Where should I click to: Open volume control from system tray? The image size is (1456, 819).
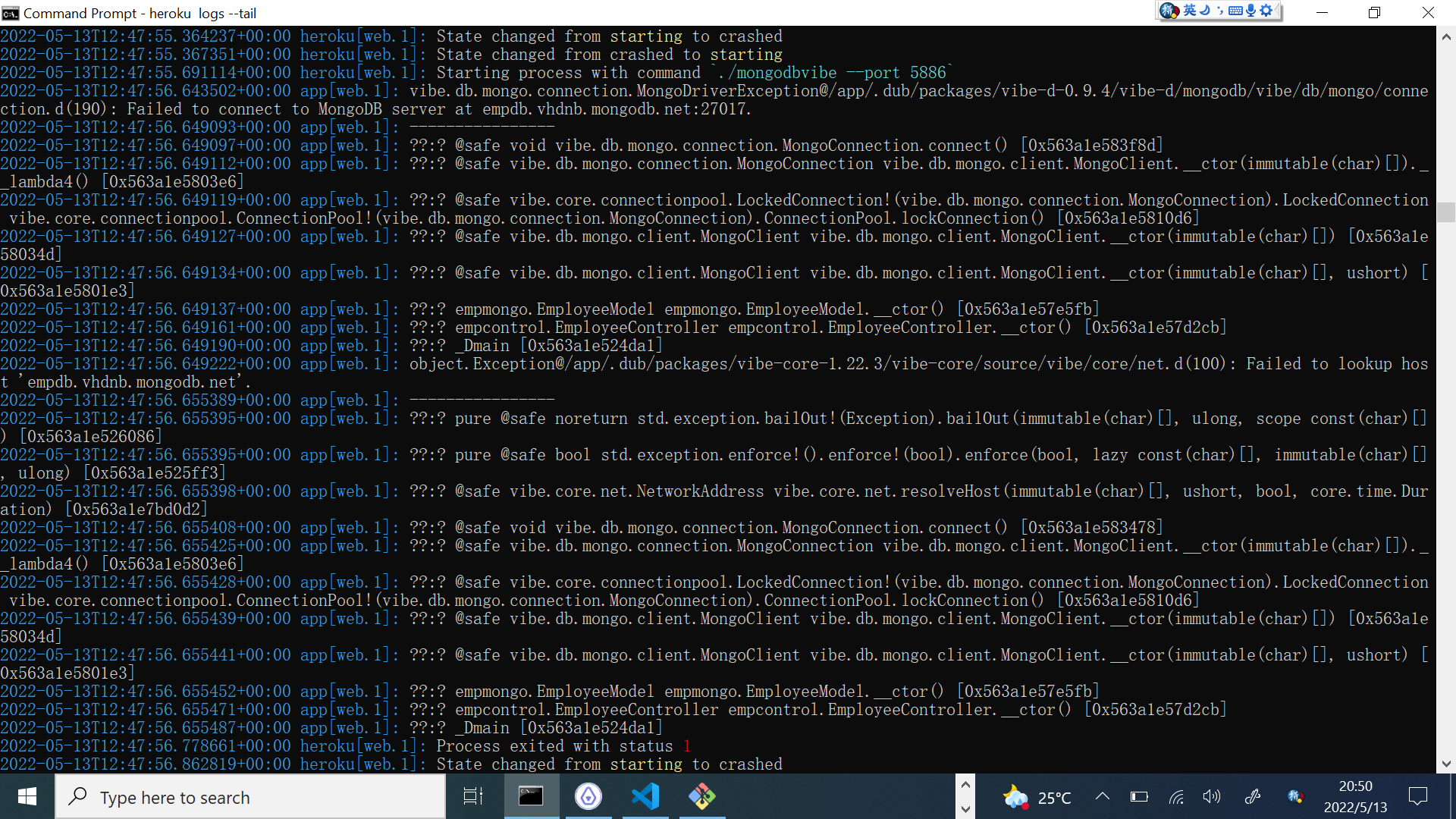(1211, 796)
